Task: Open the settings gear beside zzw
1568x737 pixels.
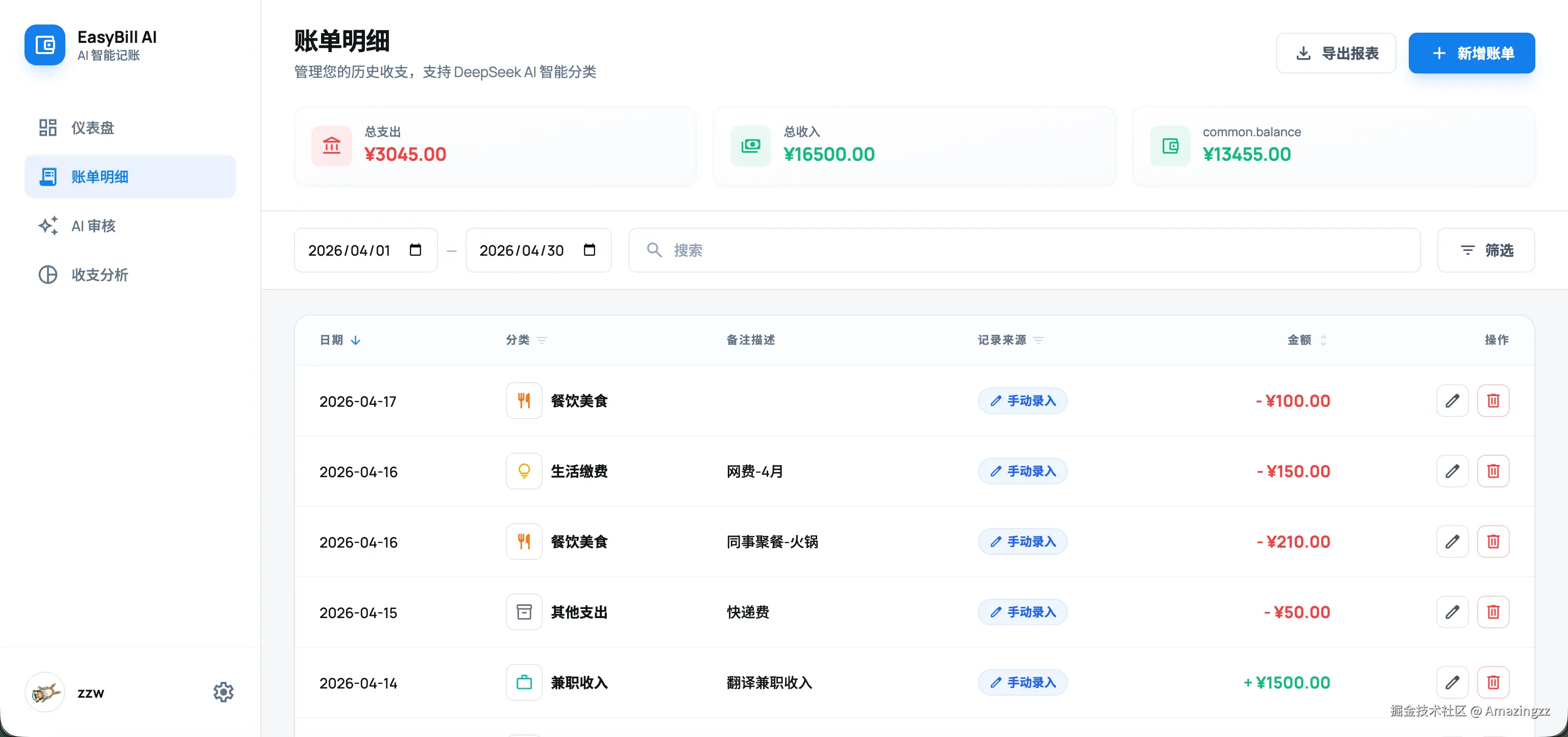Action: [x=223, y=692]
